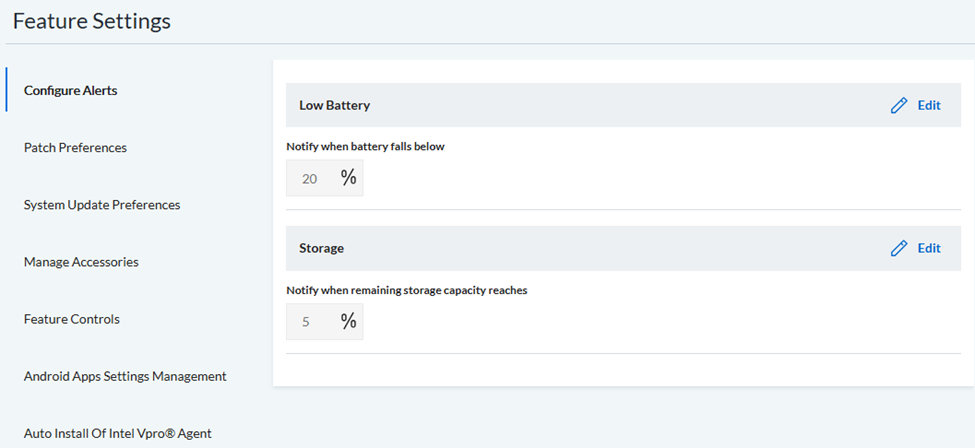Click the 'Notify when remaining storage capacity reaches' label

[x=407, y=290]
